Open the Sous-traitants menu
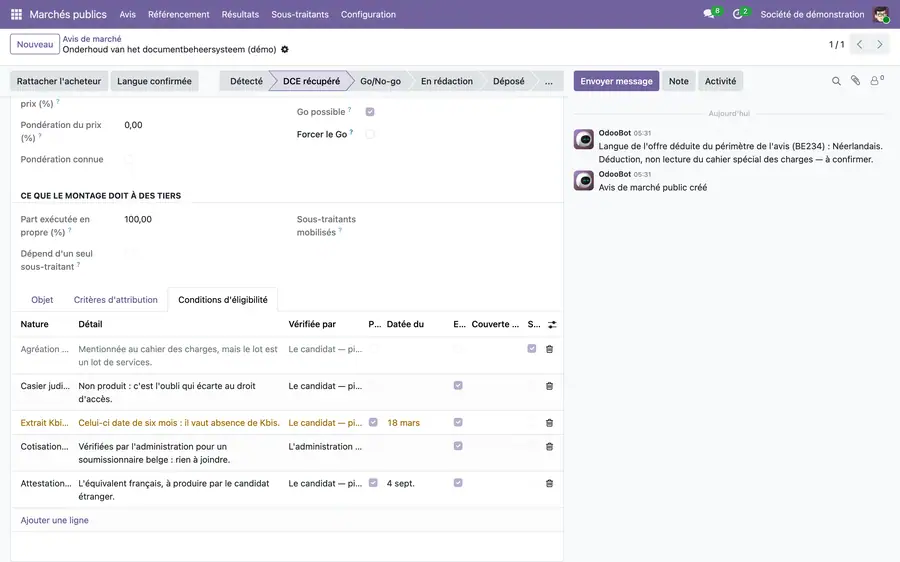The width and height of the screenshot is (900, 562). point(300,14)
